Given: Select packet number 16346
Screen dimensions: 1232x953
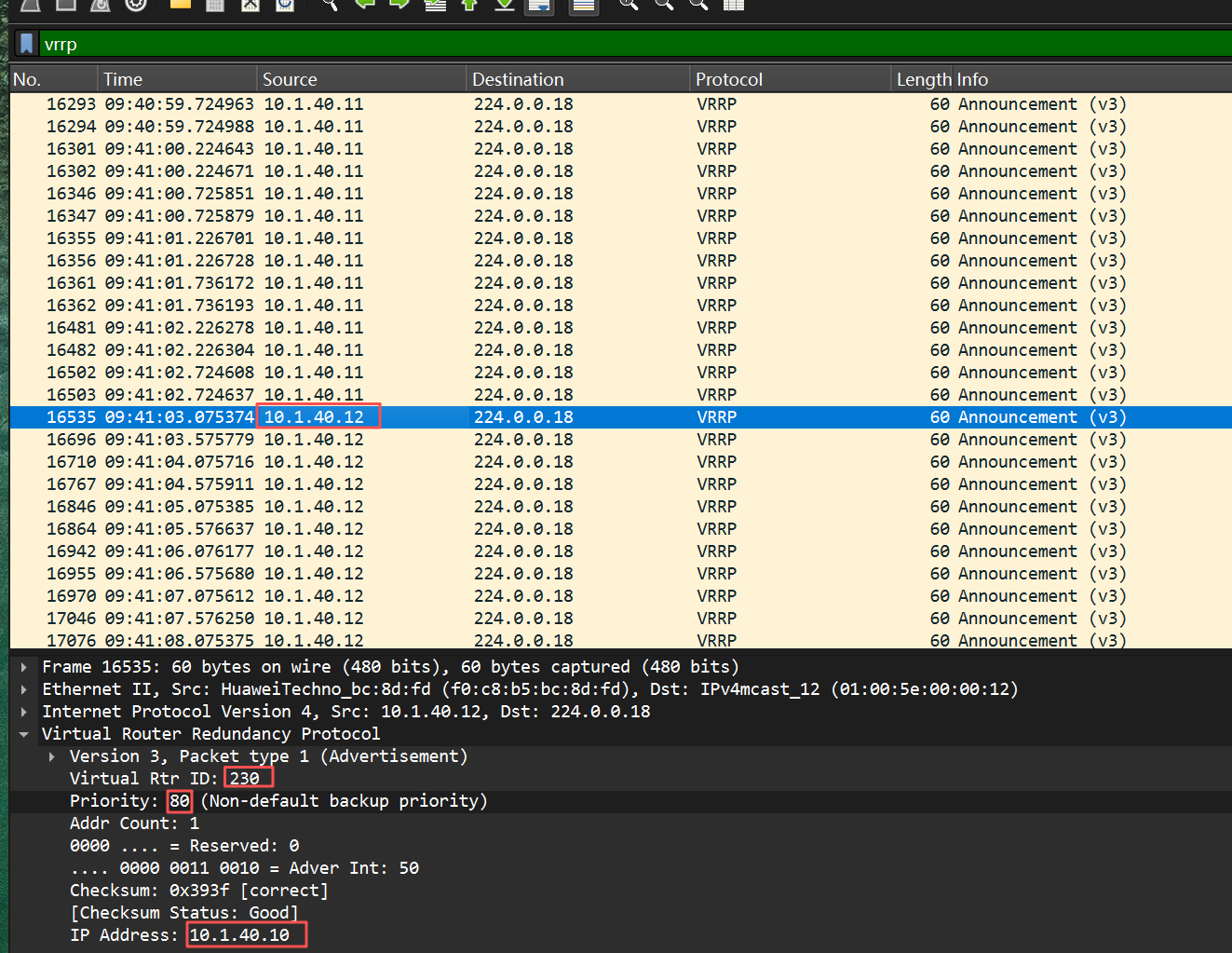Looking at the screenshot, I should point(620,194).
